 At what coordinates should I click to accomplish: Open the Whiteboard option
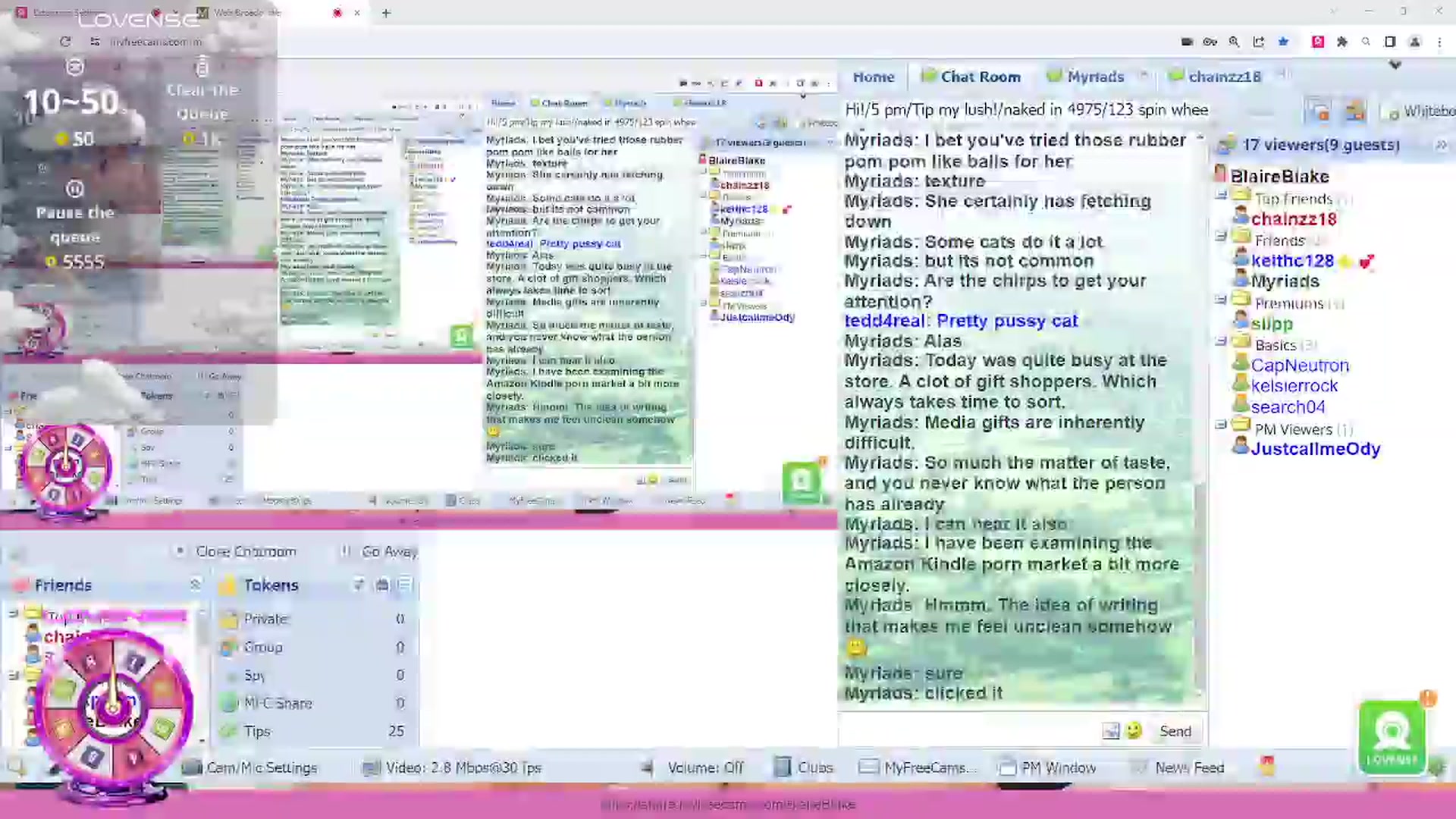pyautogui.click(x=1421, y=111)
